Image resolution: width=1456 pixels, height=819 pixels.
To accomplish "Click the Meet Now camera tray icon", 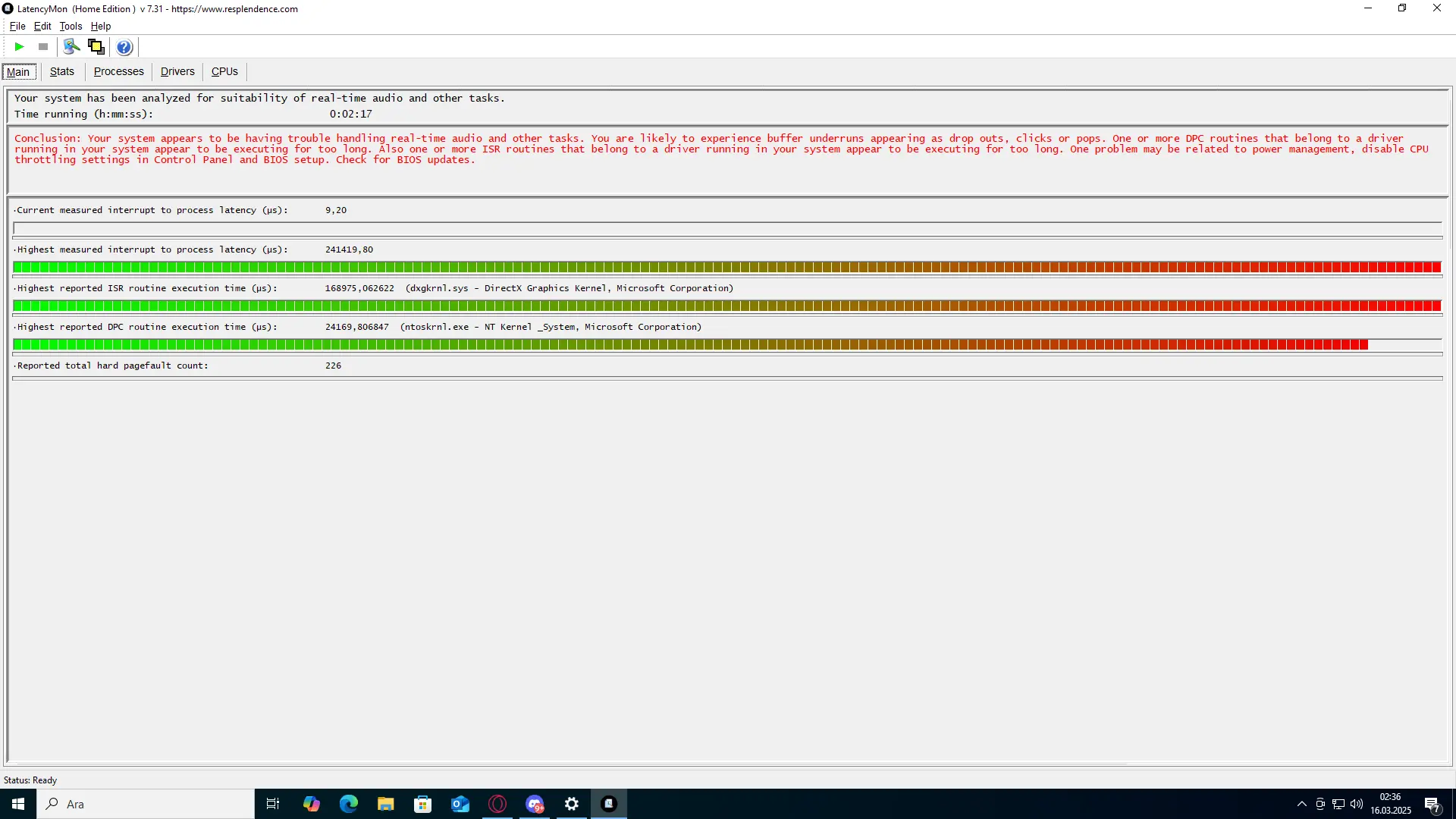I will [x=1320, y=804].
